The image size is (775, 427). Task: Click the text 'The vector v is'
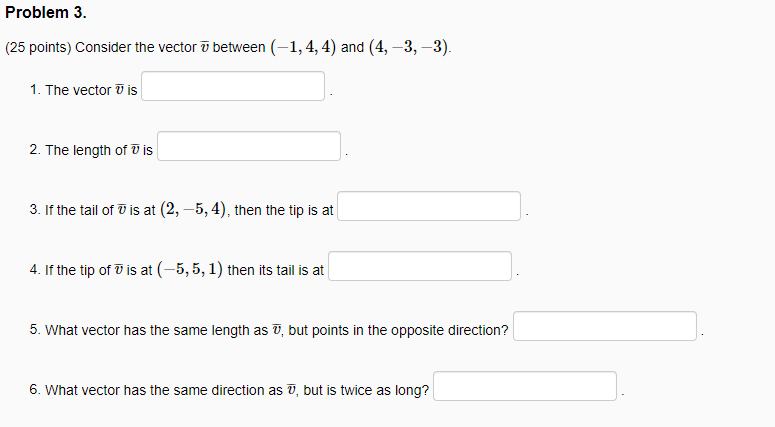(91, 90)
